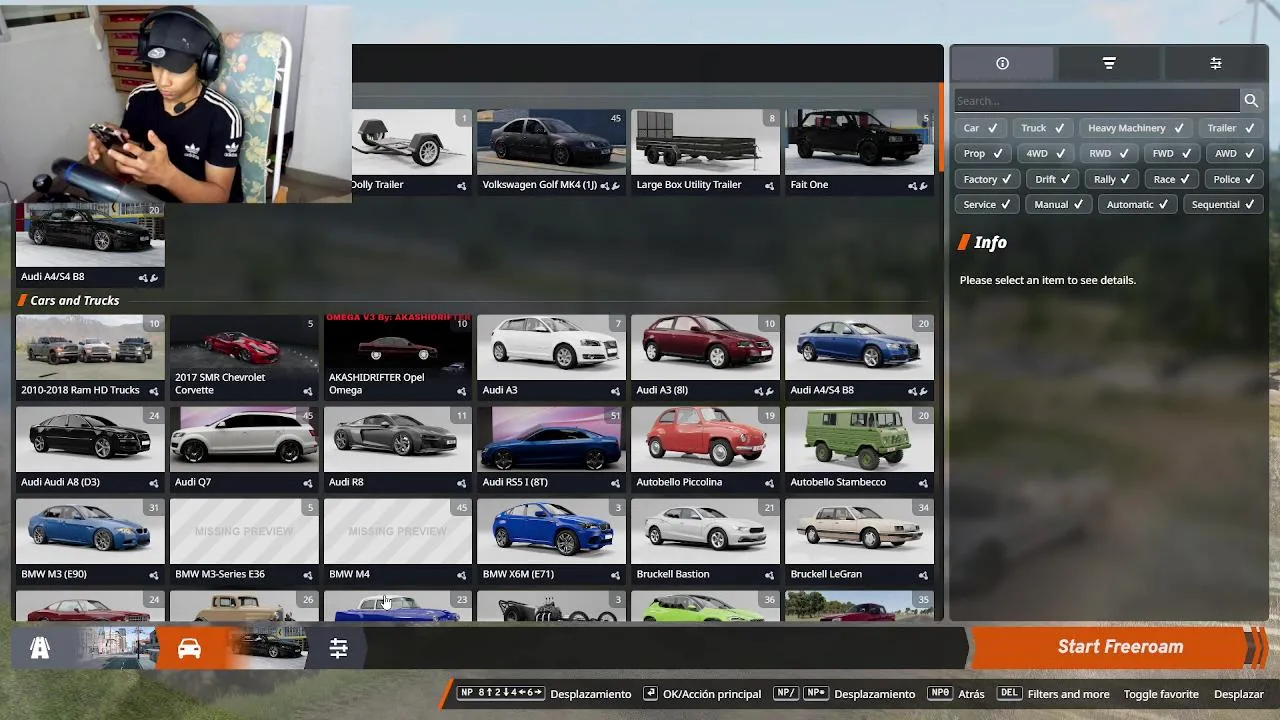Select the Audi Audi A8 (D3) card

(x=90, y=449)
